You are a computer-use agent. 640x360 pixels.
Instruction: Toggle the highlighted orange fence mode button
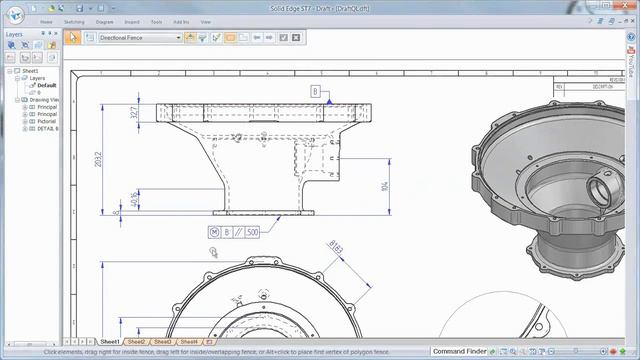230,38
